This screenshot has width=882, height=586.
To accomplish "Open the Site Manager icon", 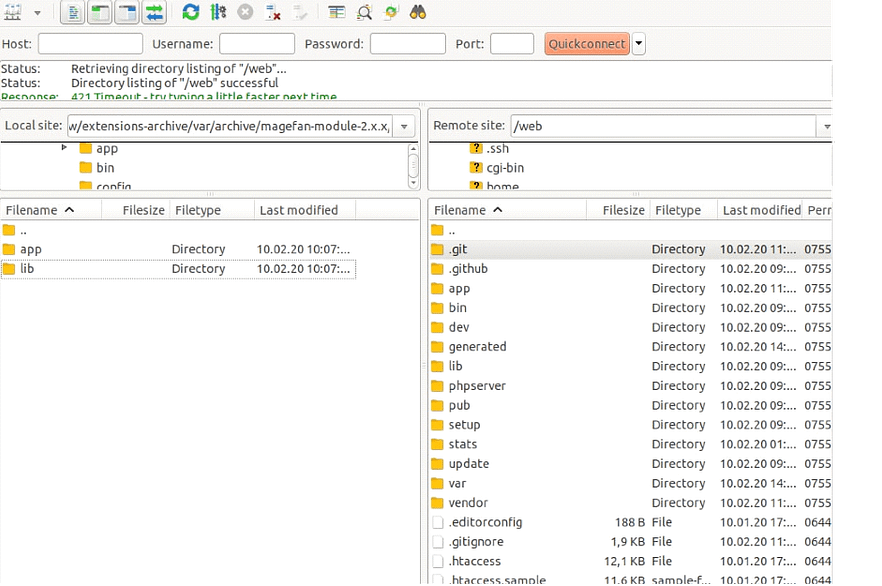I will [13, 13].
